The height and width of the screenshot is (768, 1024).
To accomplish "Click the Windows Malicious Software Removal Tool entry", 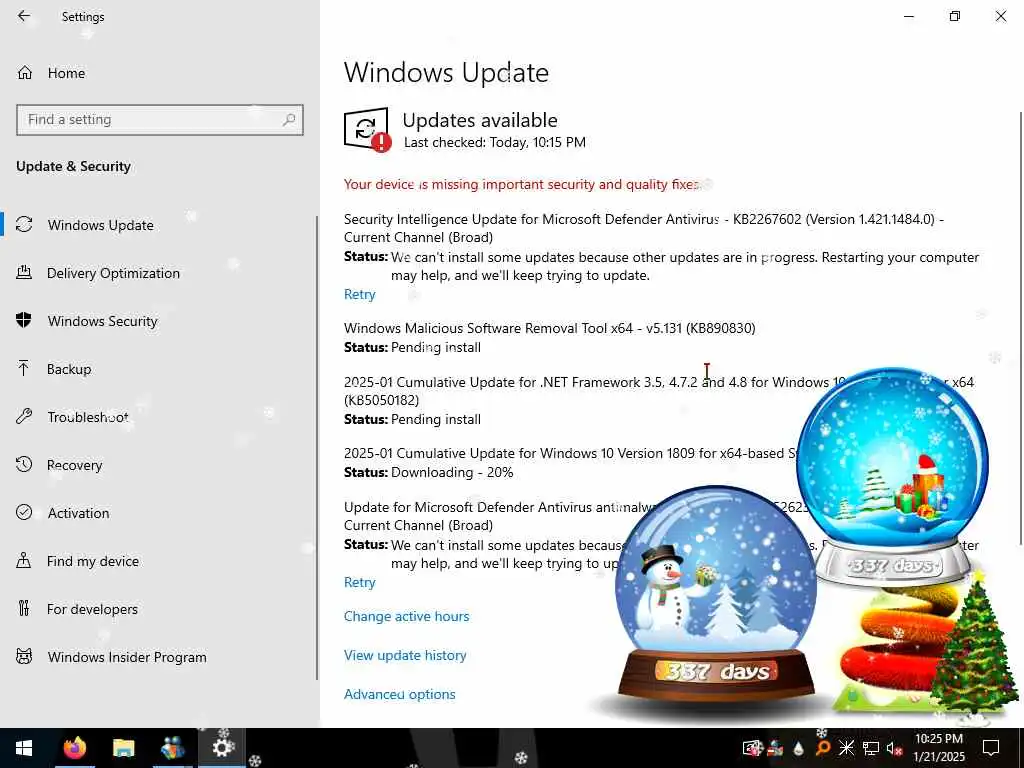I will click(x=549, y=328).
